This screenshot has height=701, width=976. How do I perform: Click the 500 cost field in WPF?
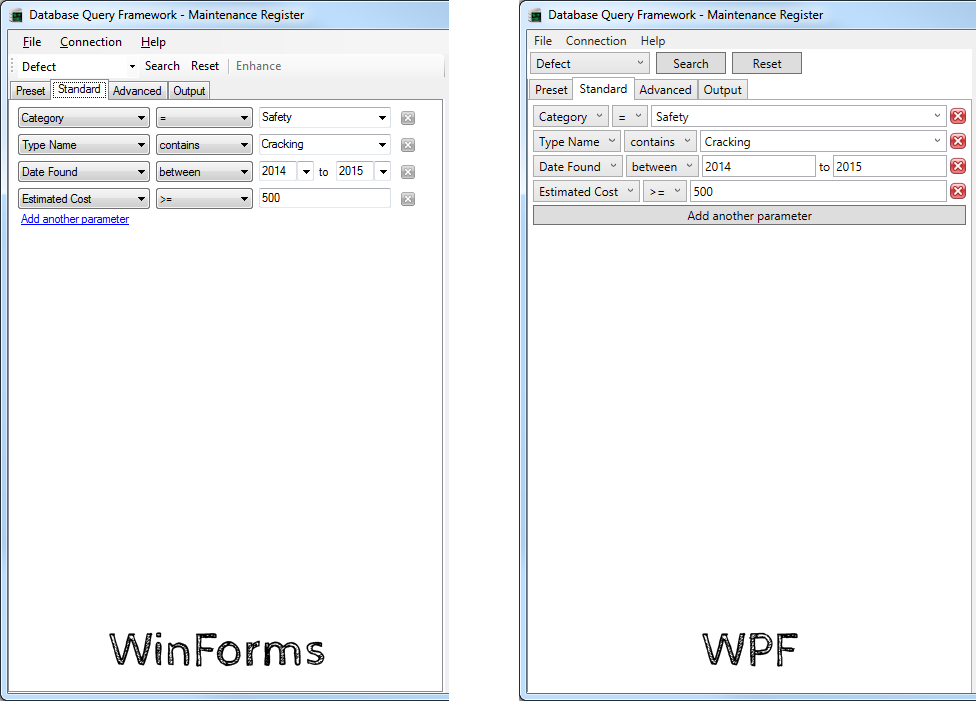818,191
